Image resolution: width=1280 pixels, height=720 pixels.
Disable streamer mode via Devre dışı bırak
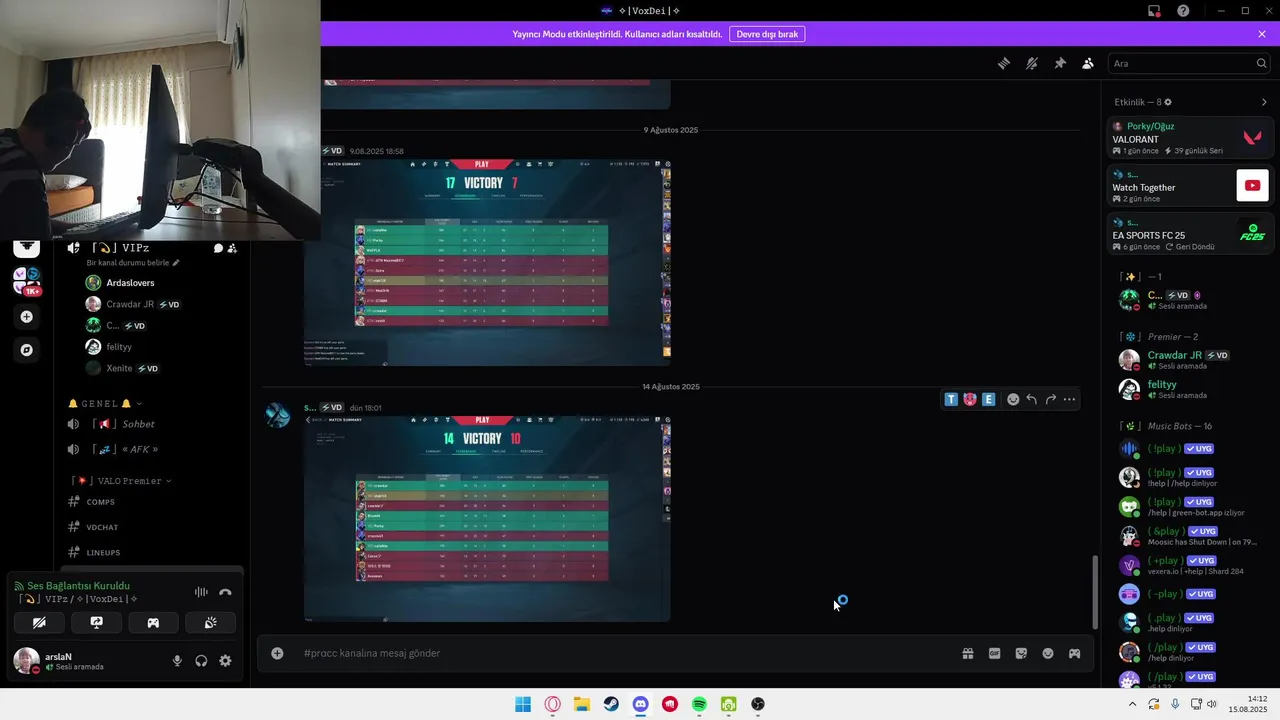coord(767,34)
